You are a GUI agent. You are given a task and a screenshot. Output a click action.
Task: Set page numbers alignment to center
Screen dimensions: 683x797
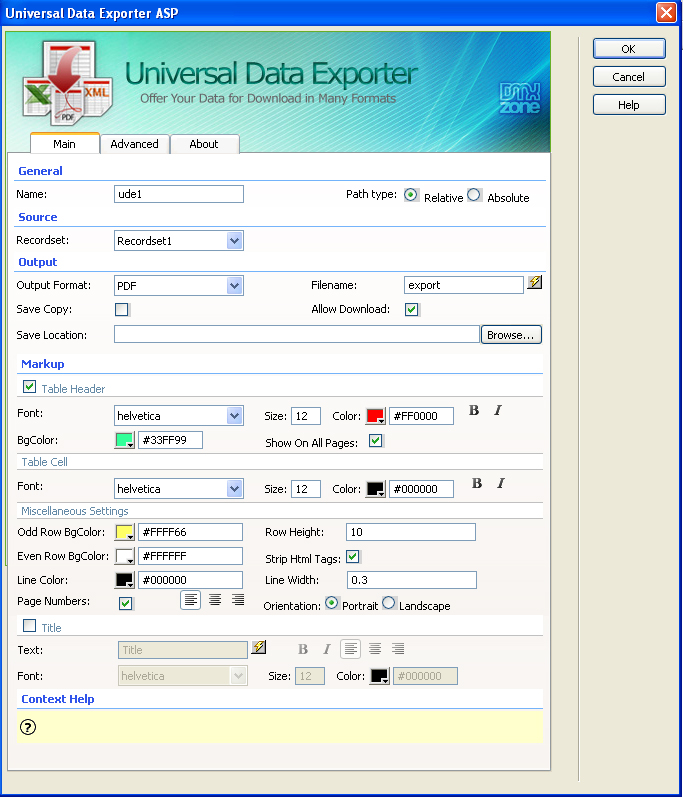click(x=215, y=600)
